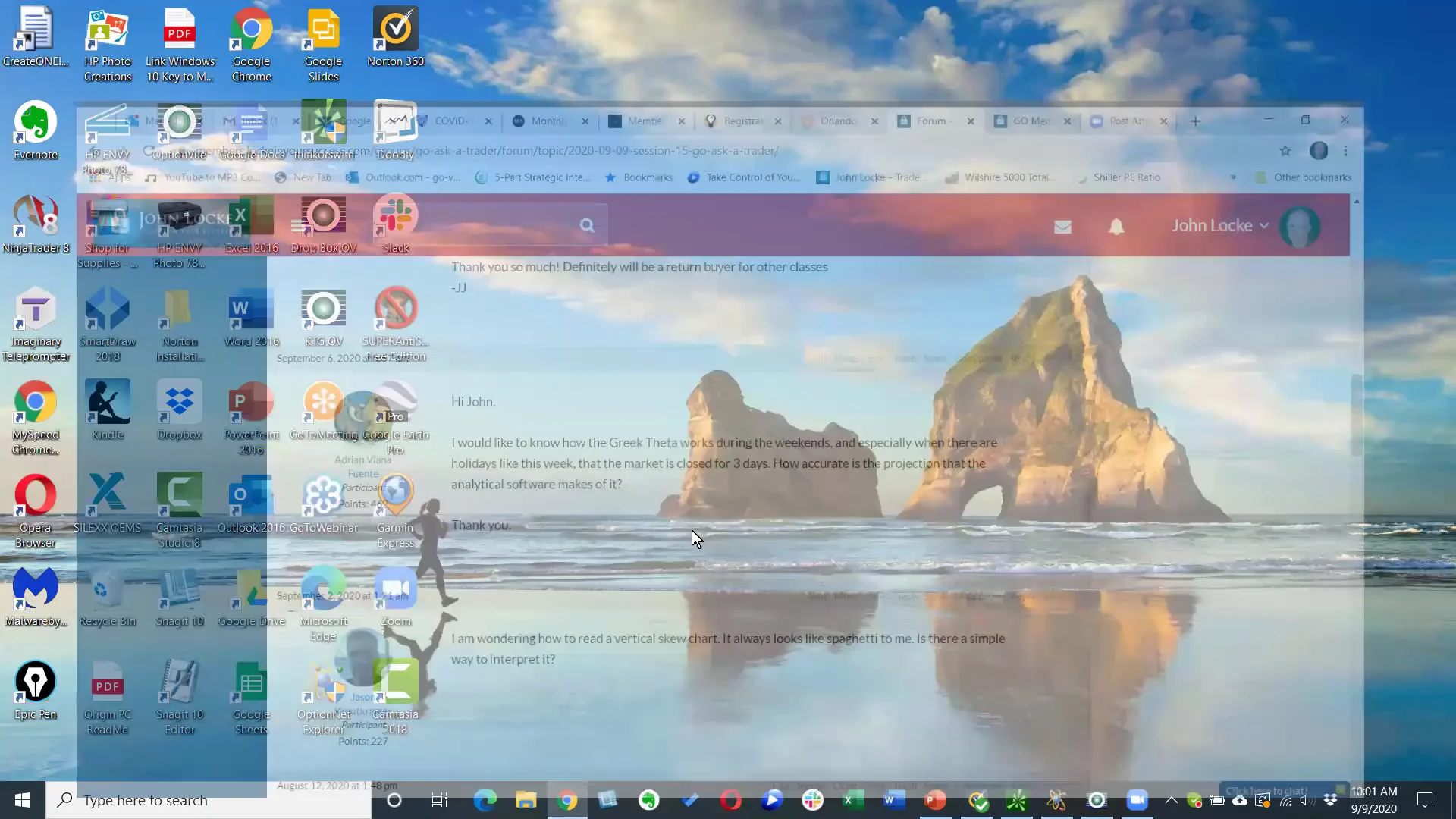Launch Google Slides from the desktop
Screen dimensions: 1456x819
pyautogui.click(x=323, y=45)
